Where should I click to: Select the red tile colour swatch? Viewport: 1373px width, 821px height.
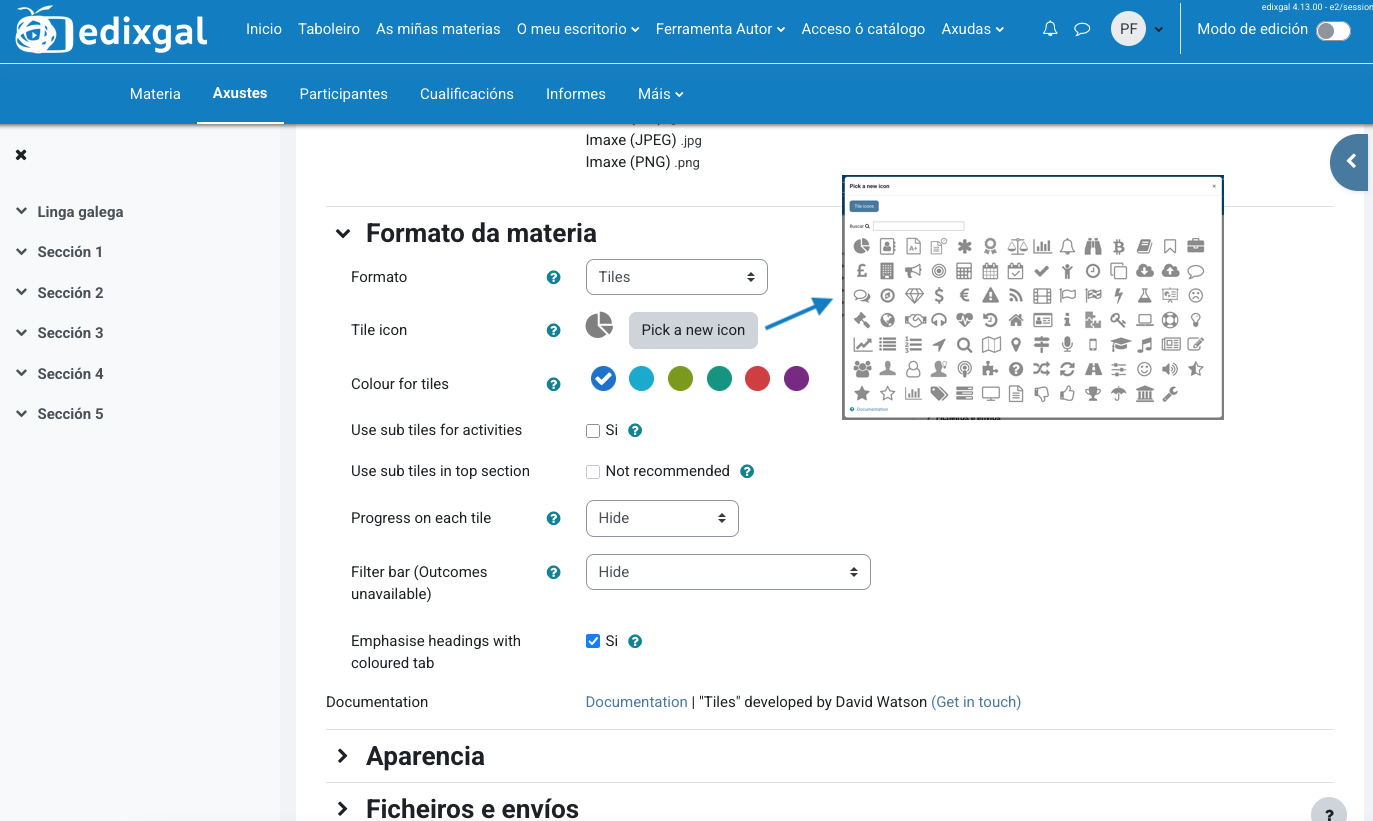[757, 379]
